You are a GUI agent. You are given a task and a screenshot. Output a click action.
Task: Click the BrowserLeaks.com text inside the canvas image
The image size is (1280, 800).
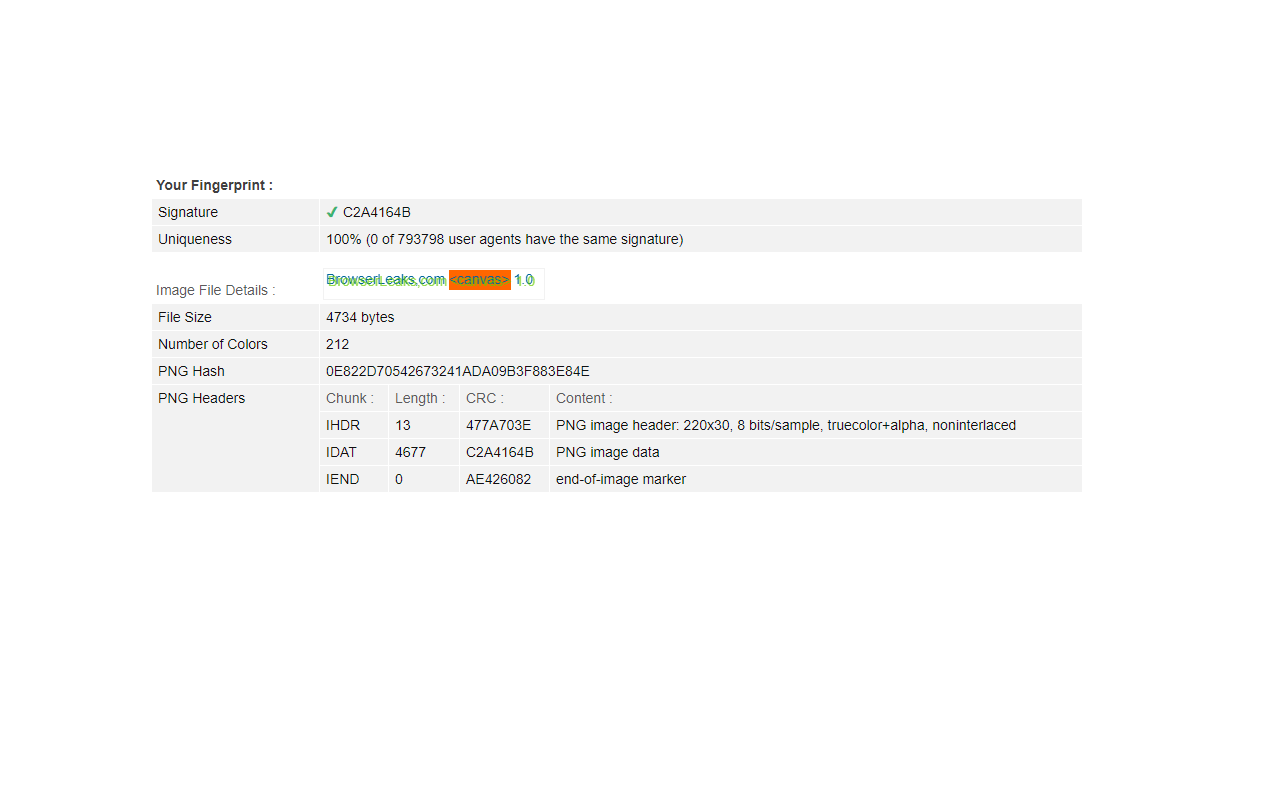(x=385, y=279)
